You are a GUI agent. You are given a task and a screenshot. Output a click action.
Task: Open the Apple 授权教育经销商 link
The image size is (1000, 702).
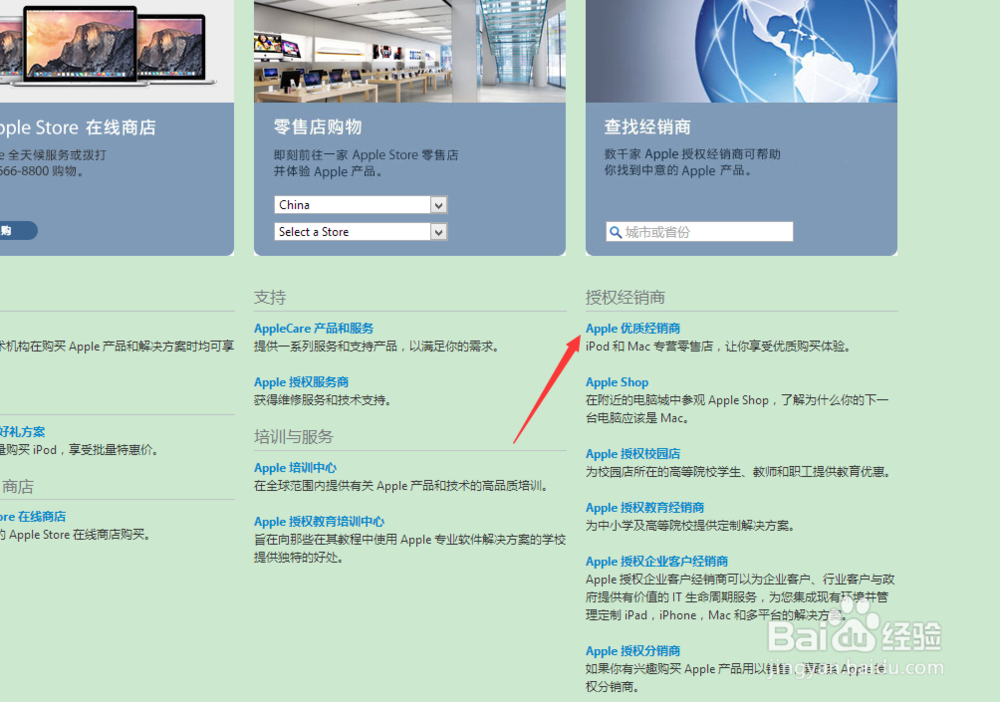(645, 508)
